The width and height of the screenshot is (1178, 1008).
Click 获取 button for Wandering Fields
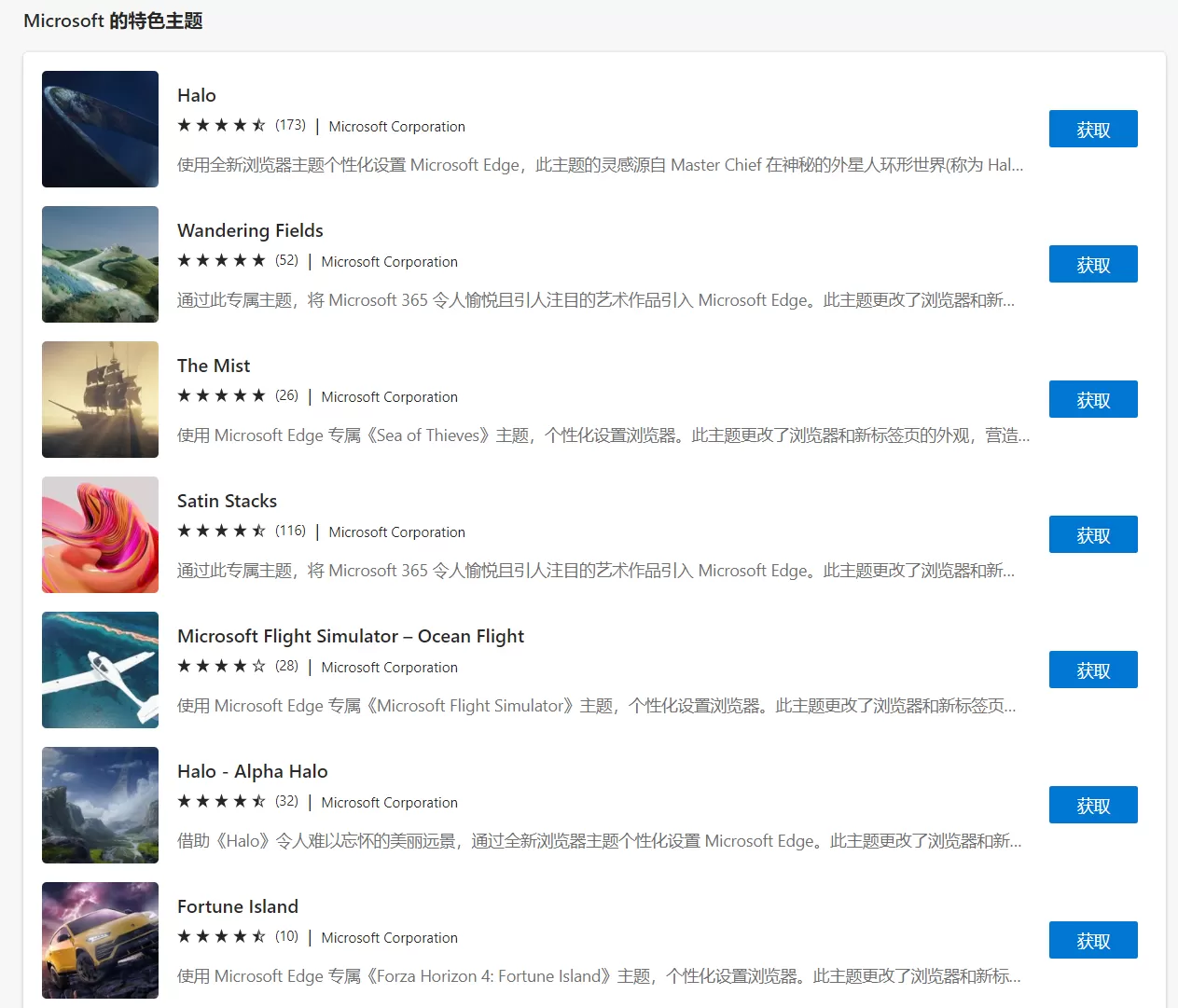[1093, 264]
